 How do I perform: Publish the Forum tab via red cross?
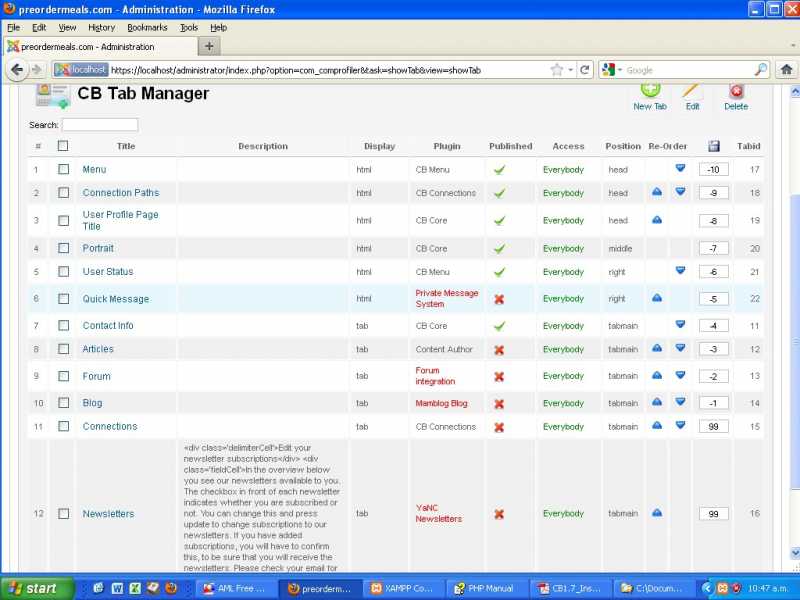[x=499, y=377]
